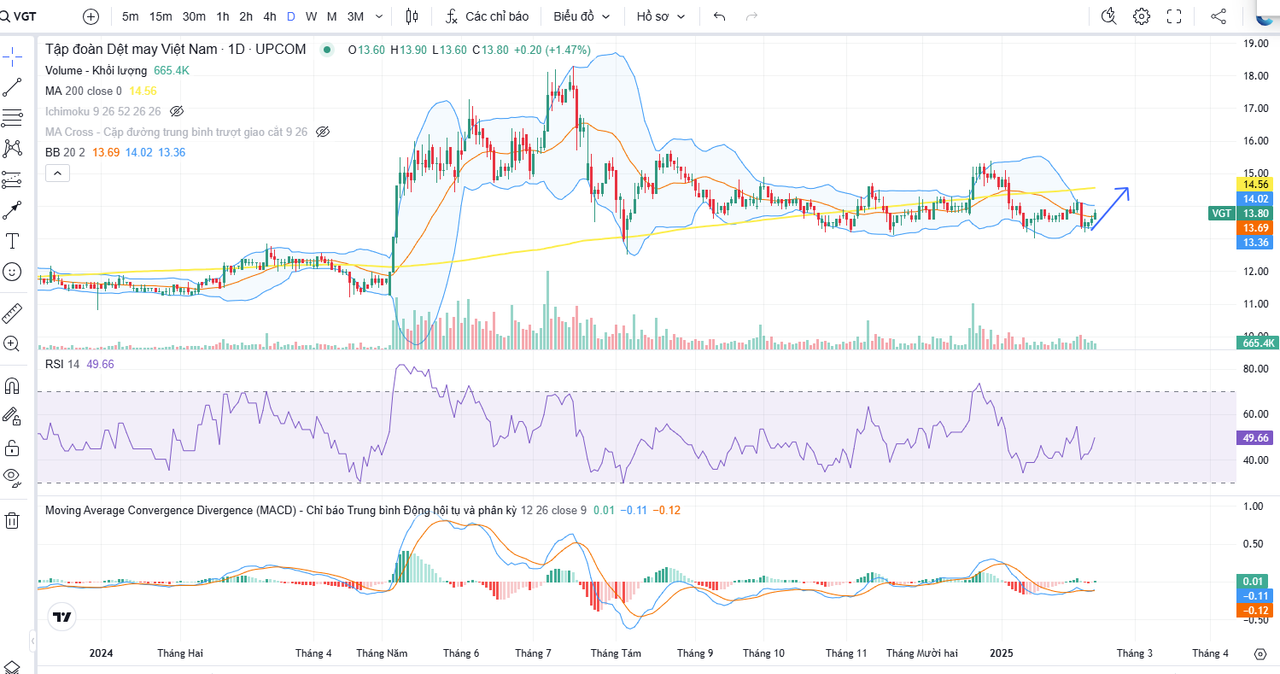
Task: Show the hidden MA Cross indicator
Action: click(x=322, y=131)
